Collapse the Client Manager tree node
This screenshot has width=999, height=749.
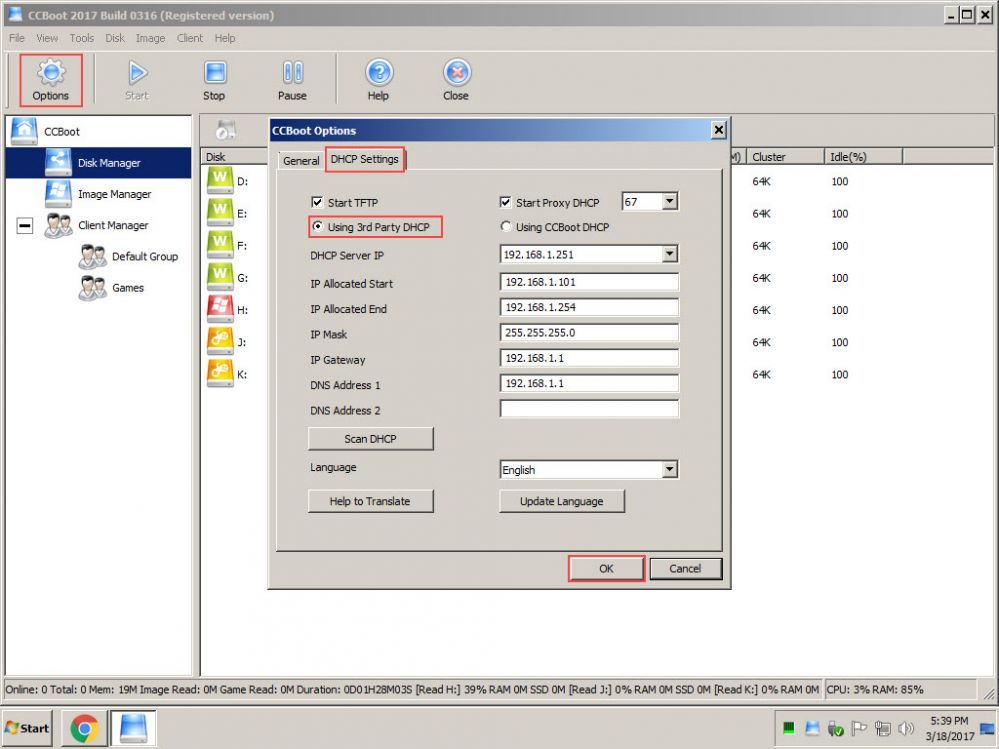[x=24, y=225]
